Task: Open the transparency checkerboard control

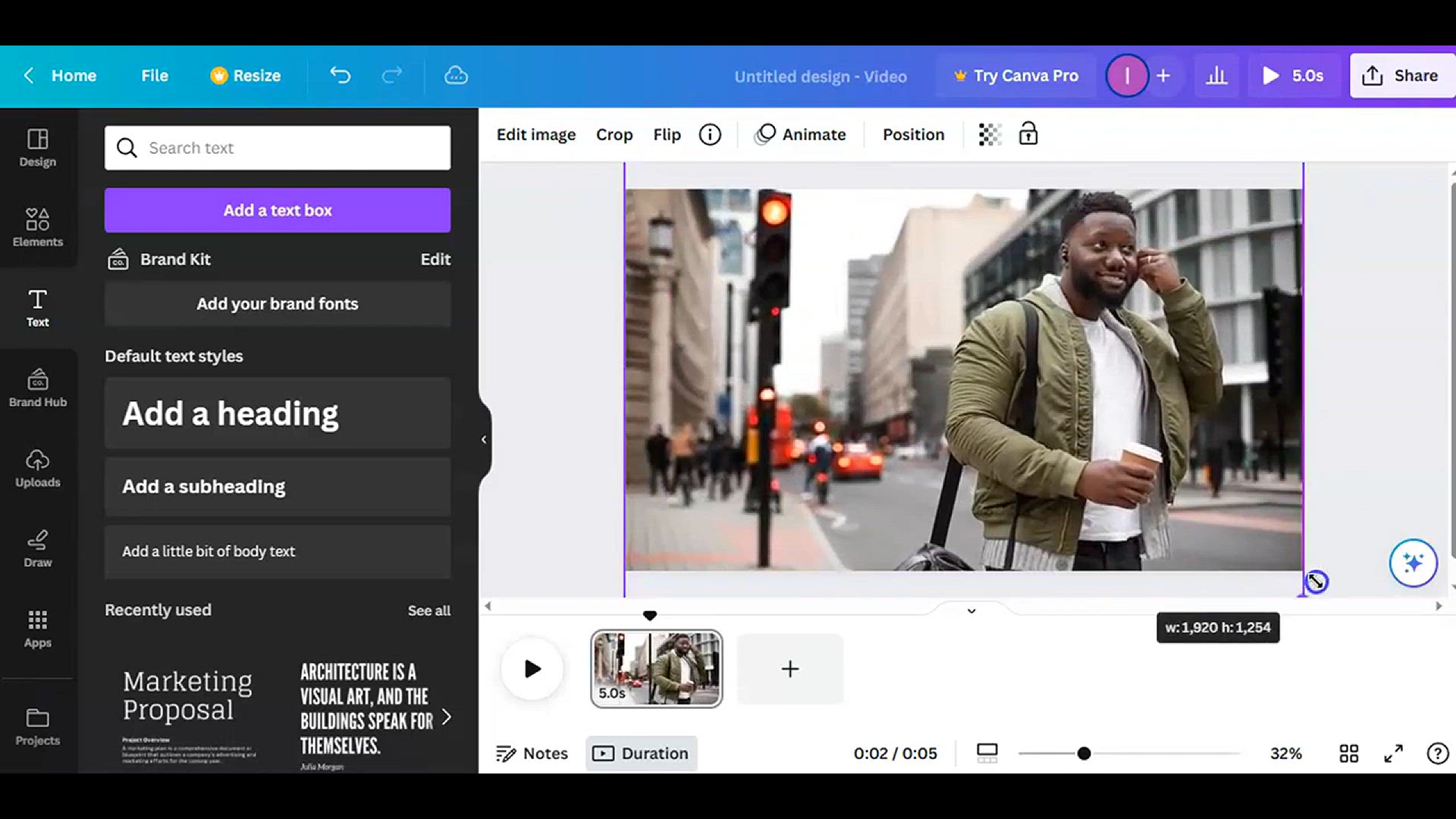Action: tap(990, 134)
